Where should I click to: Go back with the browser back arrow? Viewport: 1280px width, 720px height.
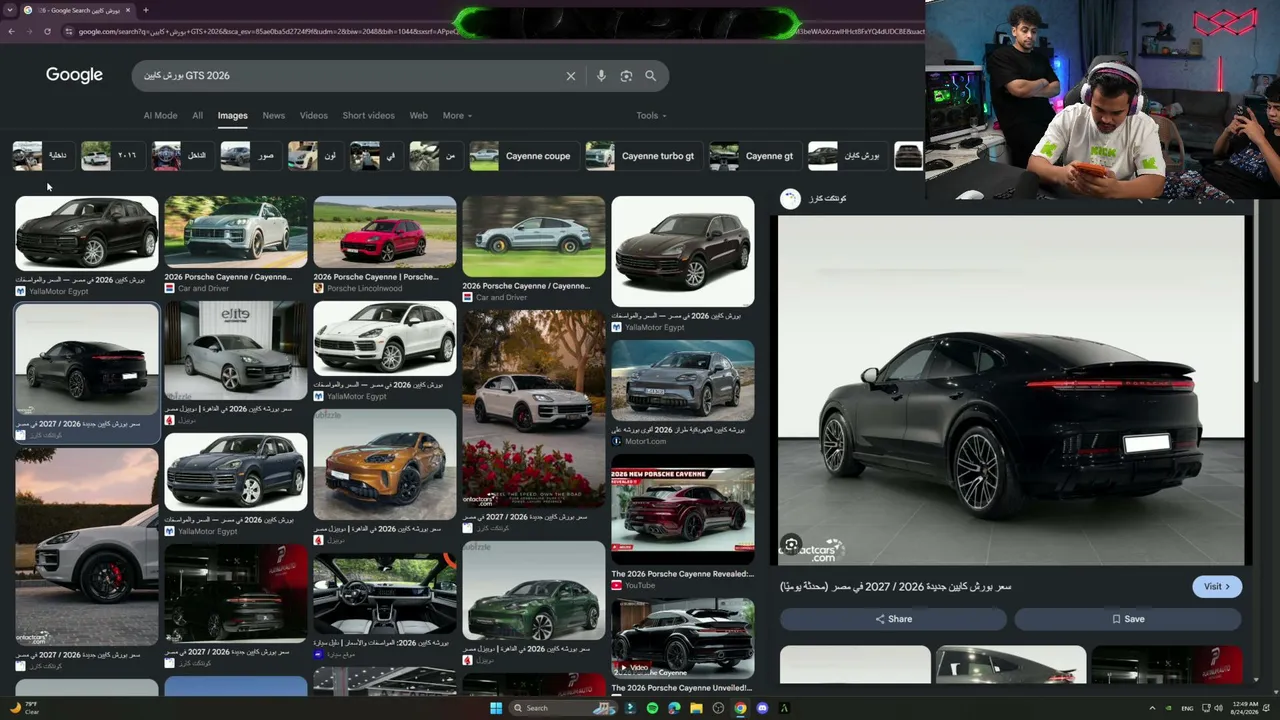[x=11, y=31]
